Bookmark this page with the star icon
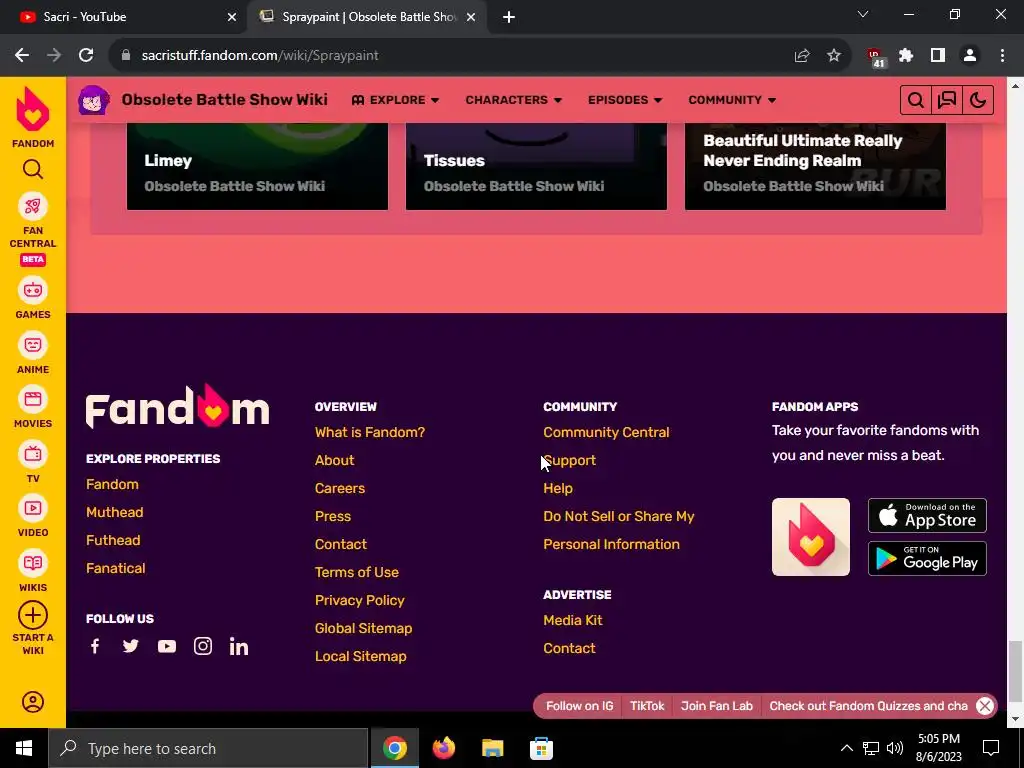 pyautogui.click(x=833, y=56)
